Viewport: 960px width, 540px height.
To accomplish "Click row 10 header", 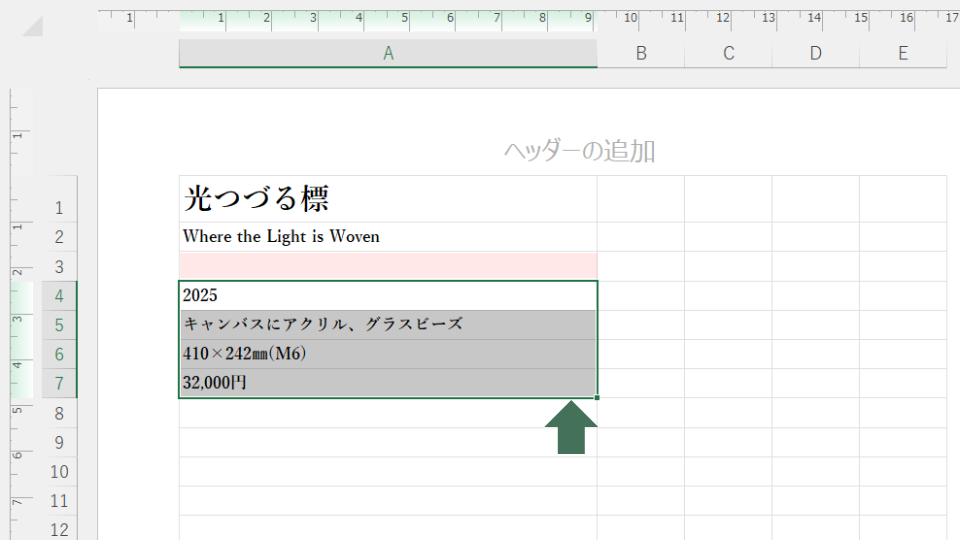I will [x=59, y=472].
